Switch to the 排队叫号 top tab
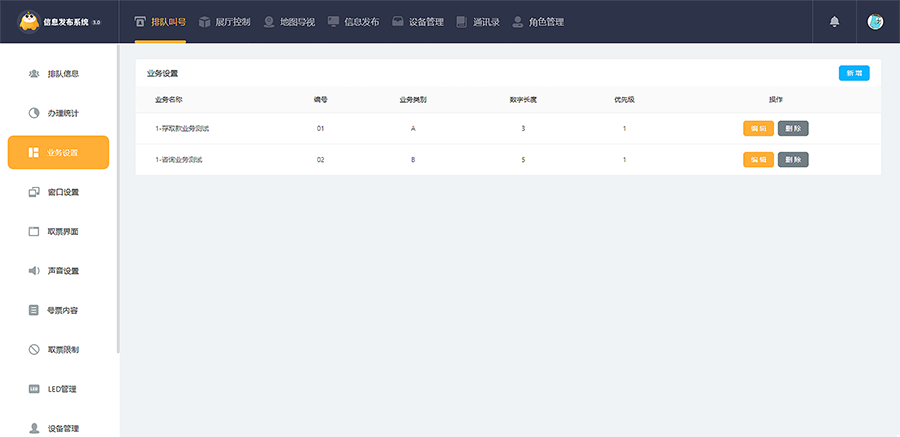The height and width of the screenshot is (437, 900). pos(160,22)
